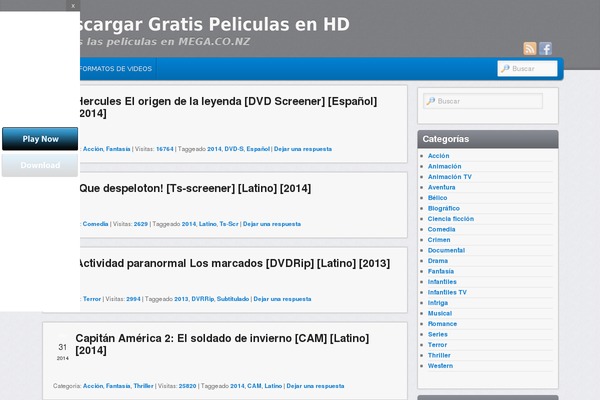Click the Subtitulado tag on Actividad paranormal post
Screen dimensions: 600x400
233,299
